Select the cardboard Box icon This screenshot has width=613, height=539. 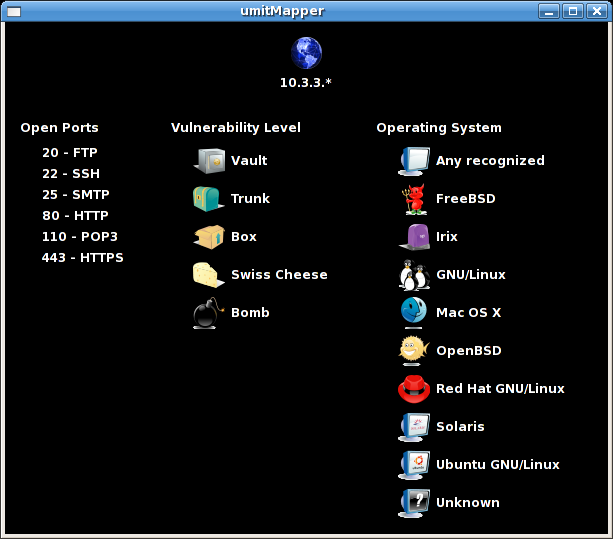pos(210,236)
